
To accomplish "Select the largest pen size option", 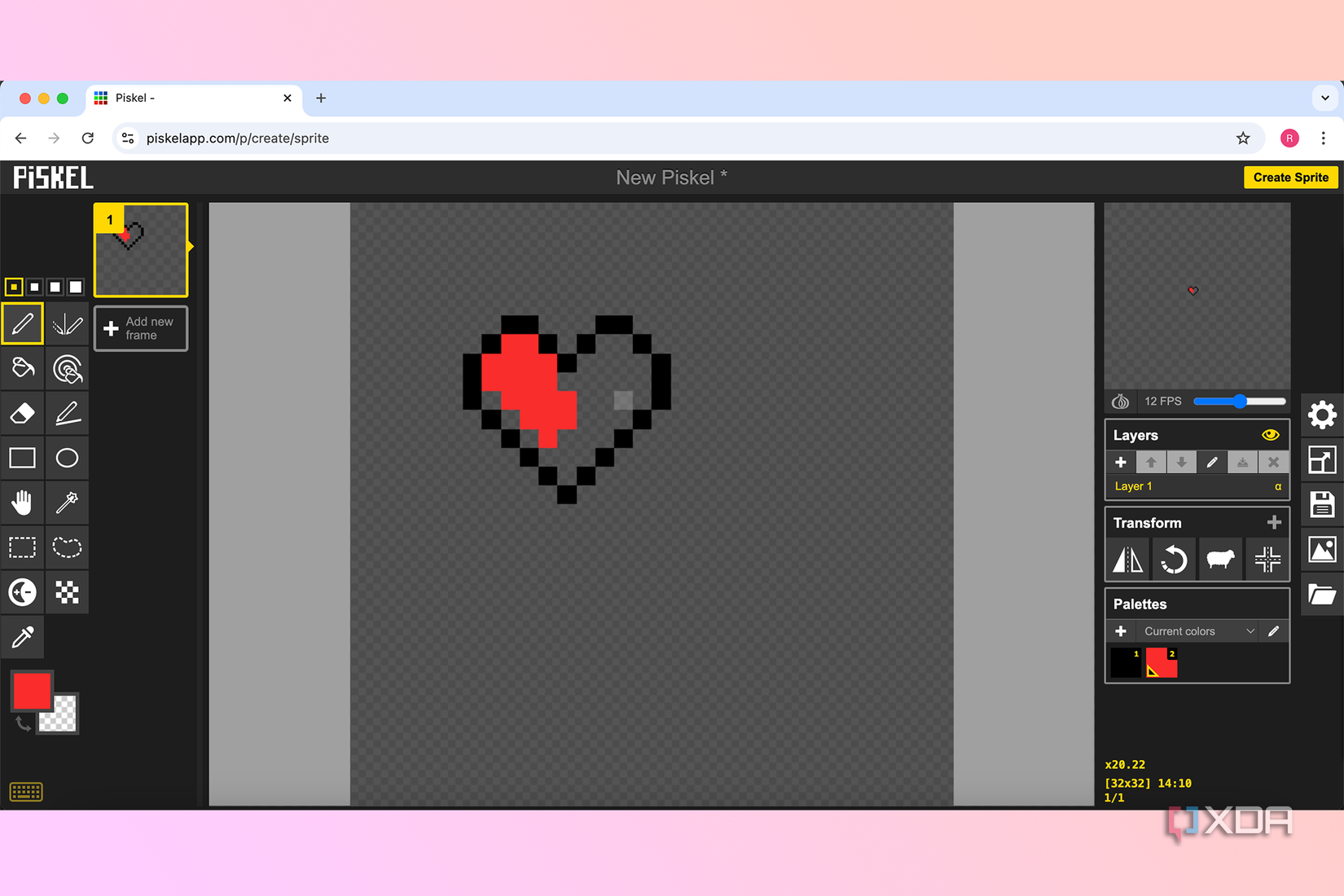I will (x=75, y=287).
